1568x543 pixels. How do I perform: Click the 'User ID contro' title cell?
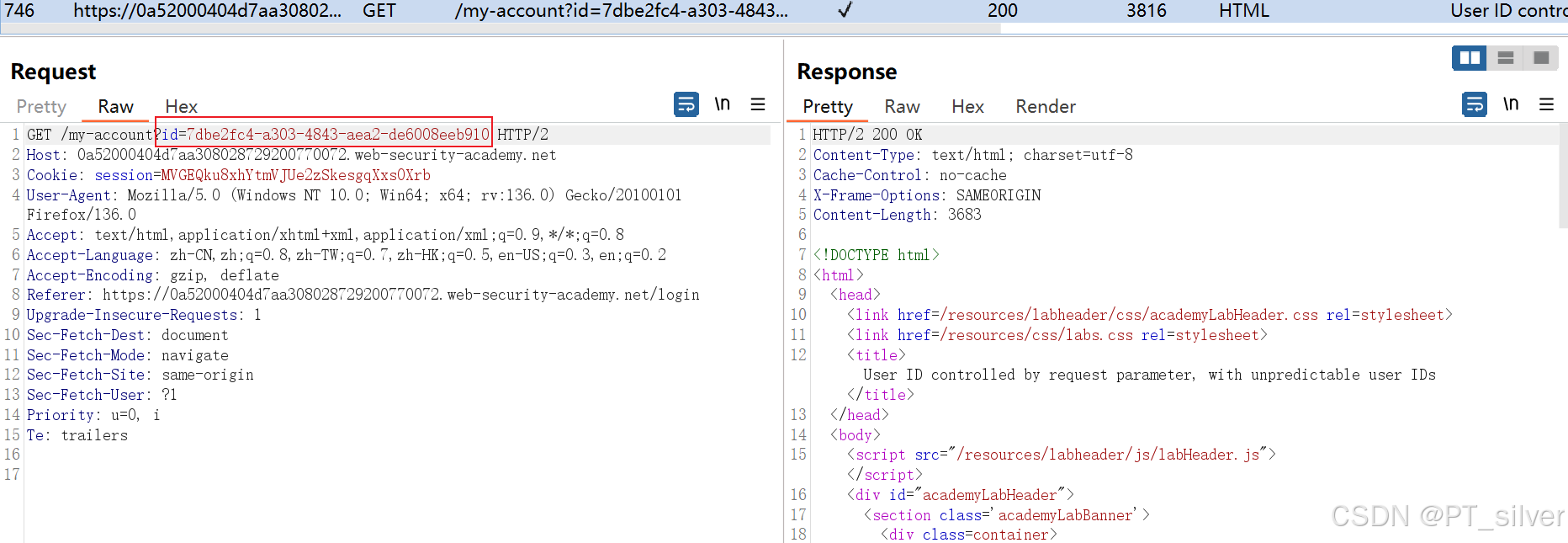pyautogui.click(x=1509, y=11)
